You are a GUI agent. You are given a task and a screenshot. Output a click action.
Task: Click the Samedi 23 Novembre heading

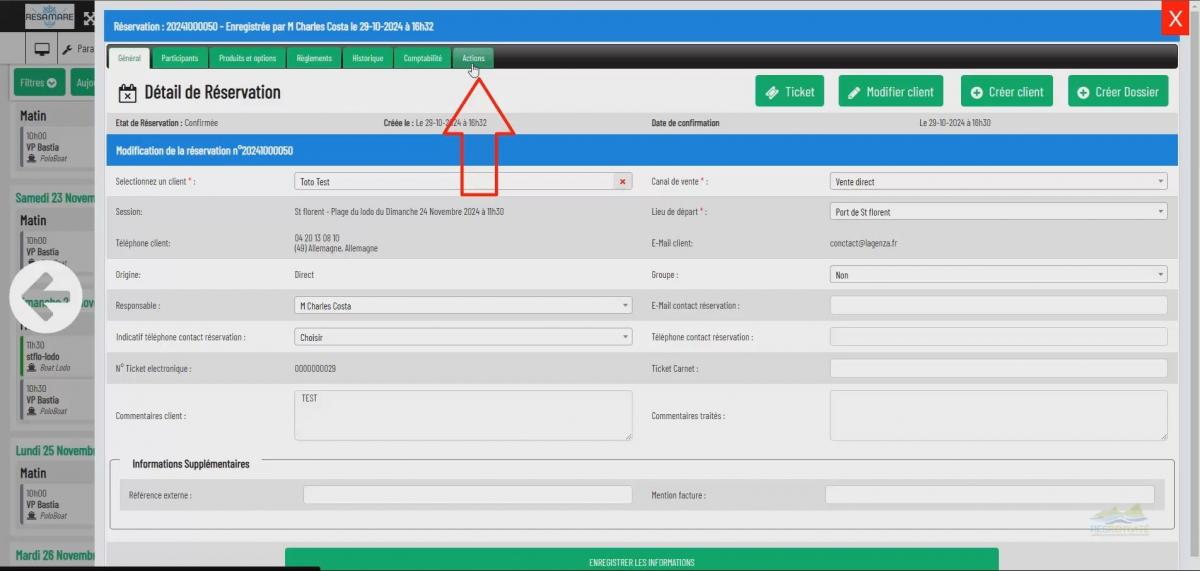[x=55, y=197]
